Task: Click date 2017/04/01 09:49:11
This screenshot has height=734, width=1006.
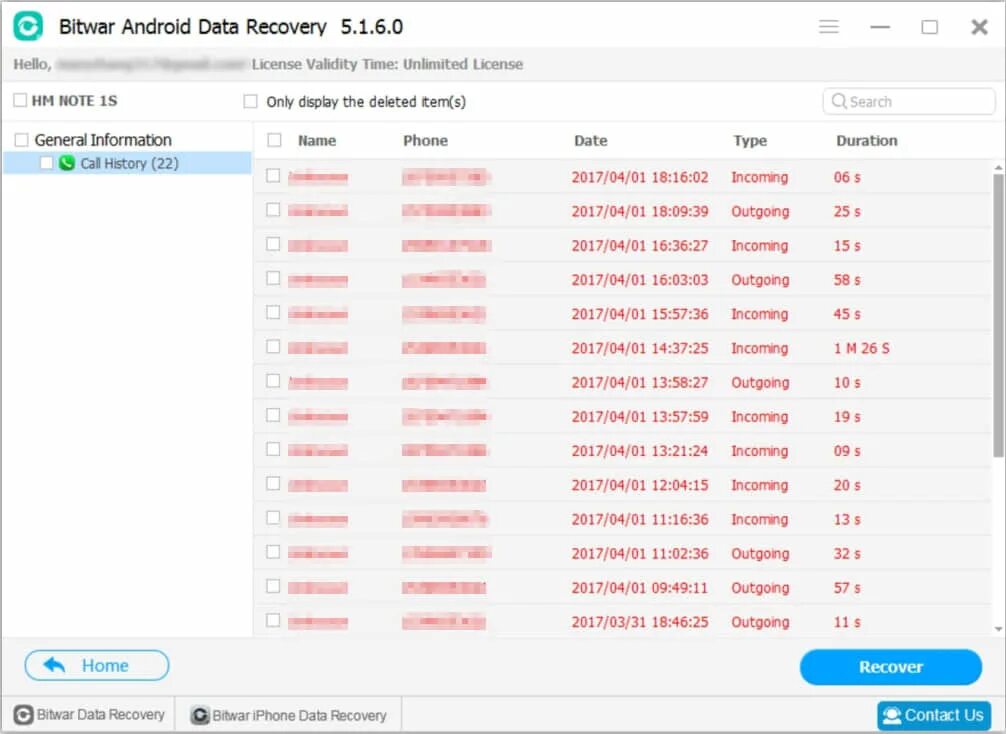Action: 640,588
